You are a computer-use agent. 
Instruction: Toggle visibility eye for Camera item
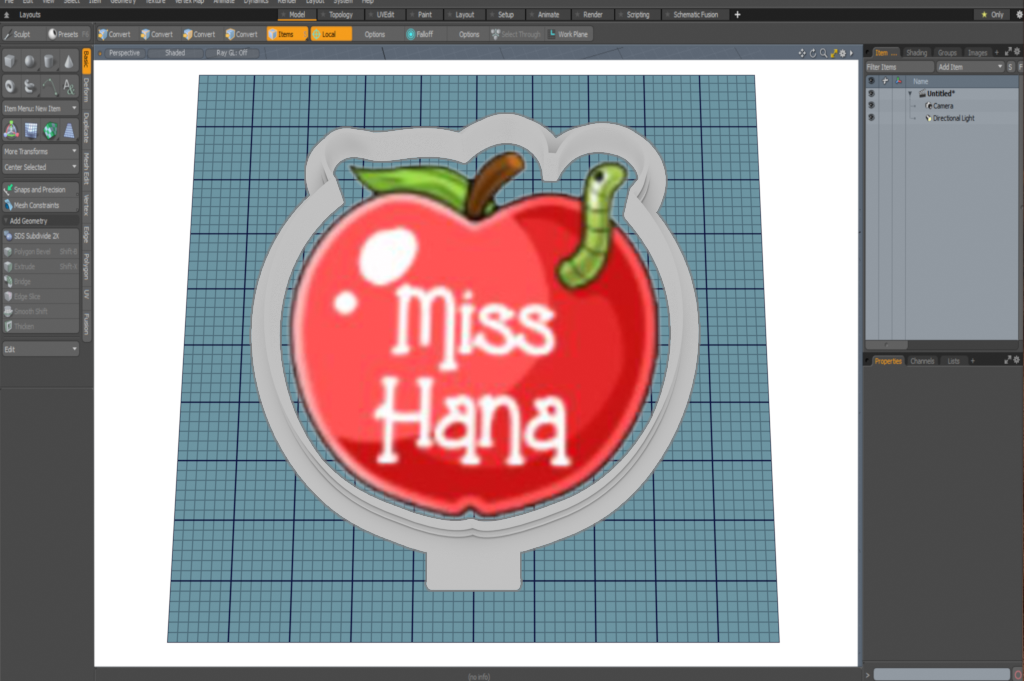pos(871,105)
